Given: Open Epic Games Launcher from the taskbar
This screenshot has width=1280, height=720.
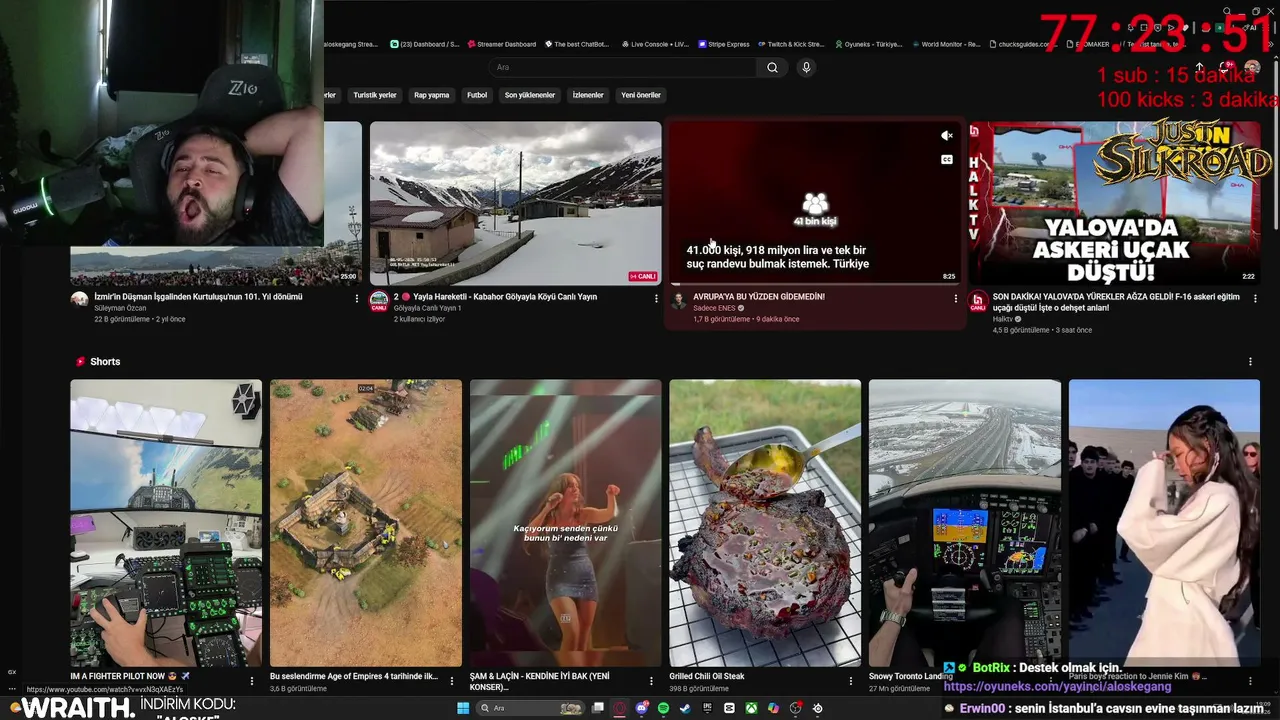Looking at the screenshot, I should tap(707, 708).
